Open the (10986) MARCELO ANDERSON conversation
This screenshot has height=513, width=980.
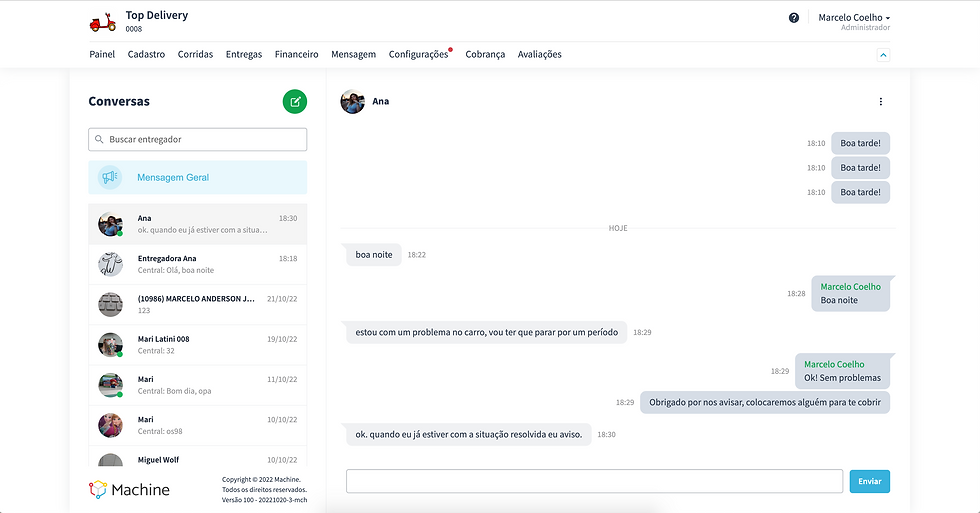[x=198, y=304]
